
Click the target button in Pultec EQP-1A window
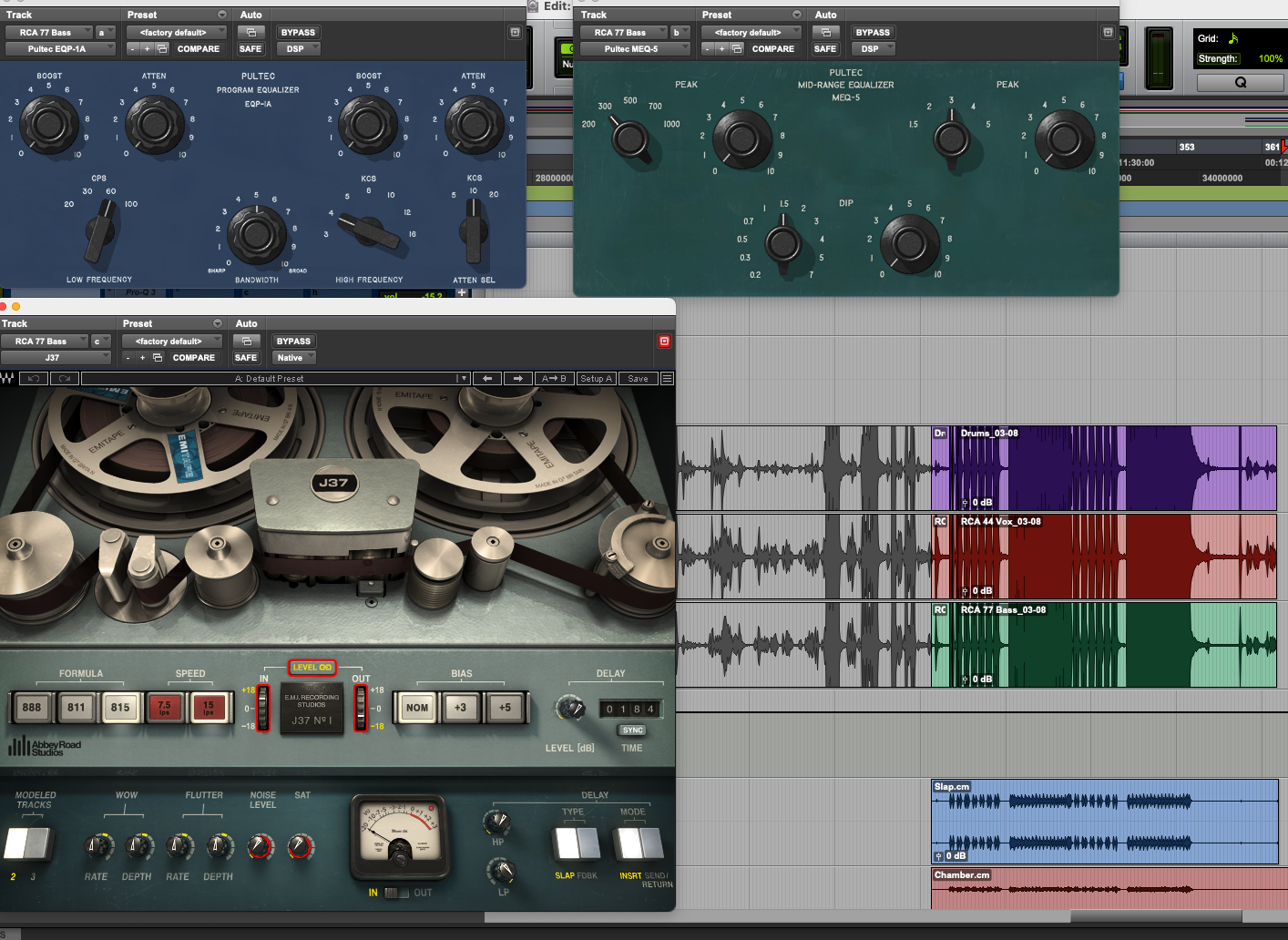tap(515, 32)
